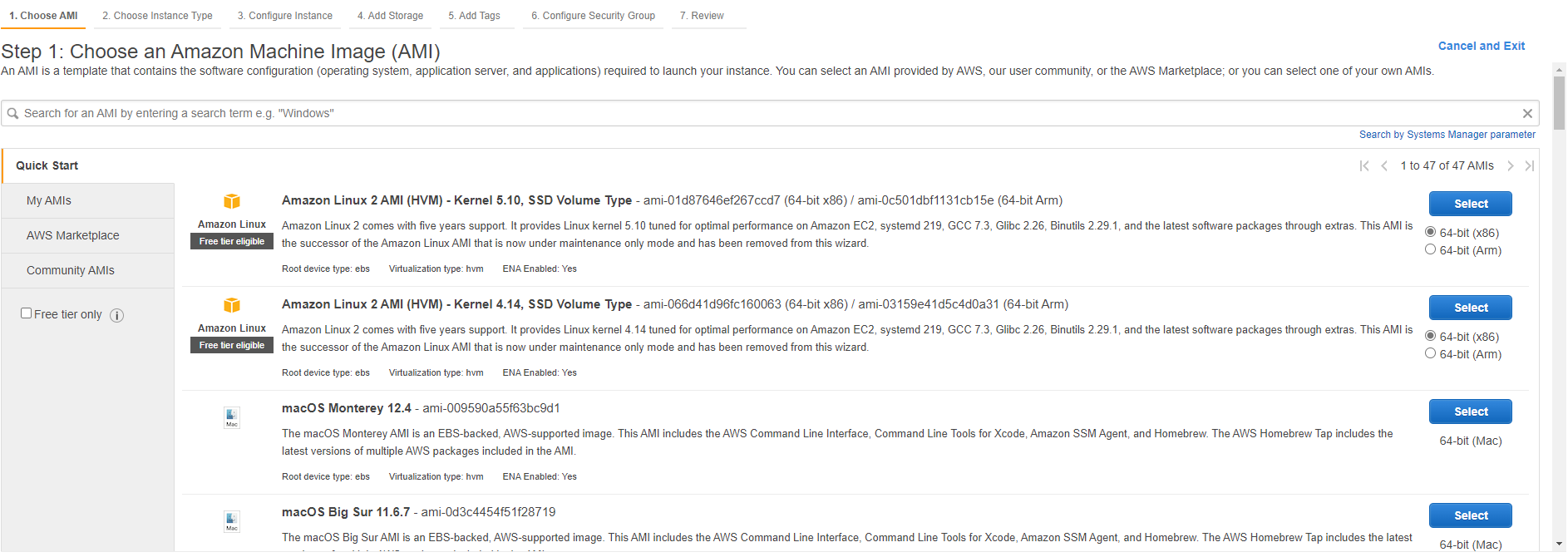The height and width of the screenshot is (557, 1568).
Task: Focus the AMI search input field
Action: click(x=770, y=114)
